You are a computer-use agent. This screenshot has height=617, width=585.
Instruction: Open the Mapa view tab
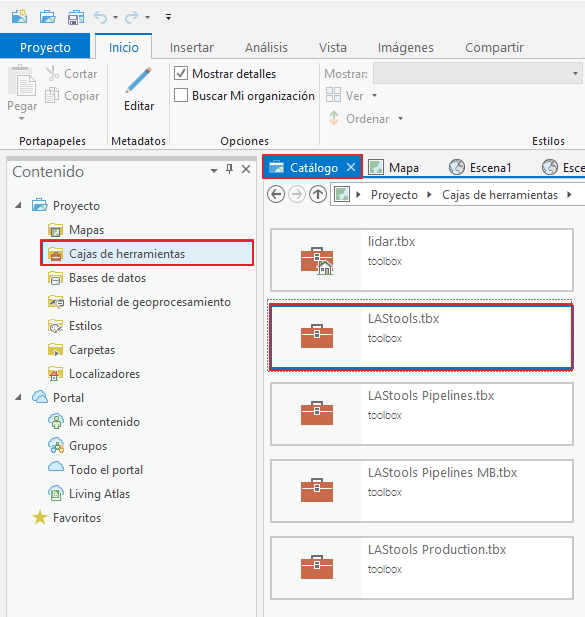[x=394, y=168]
